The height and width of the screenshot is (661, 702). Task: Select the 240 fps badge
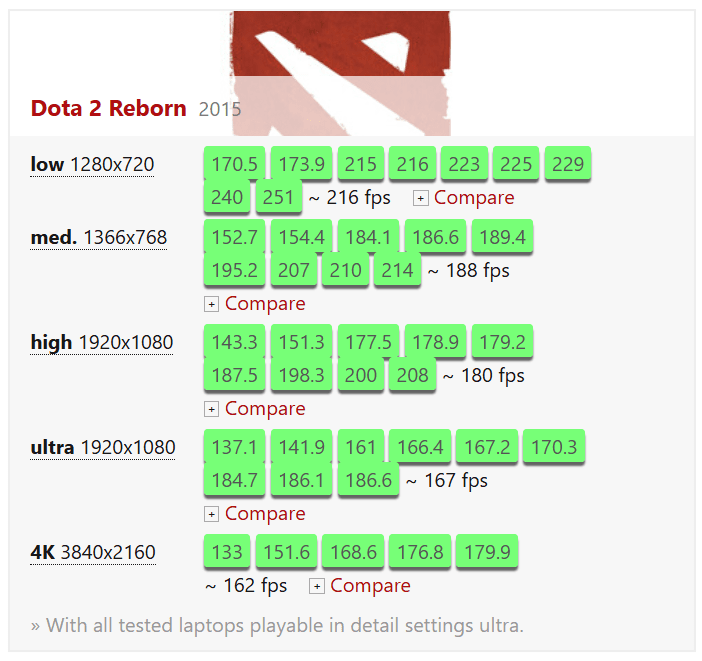227,197
